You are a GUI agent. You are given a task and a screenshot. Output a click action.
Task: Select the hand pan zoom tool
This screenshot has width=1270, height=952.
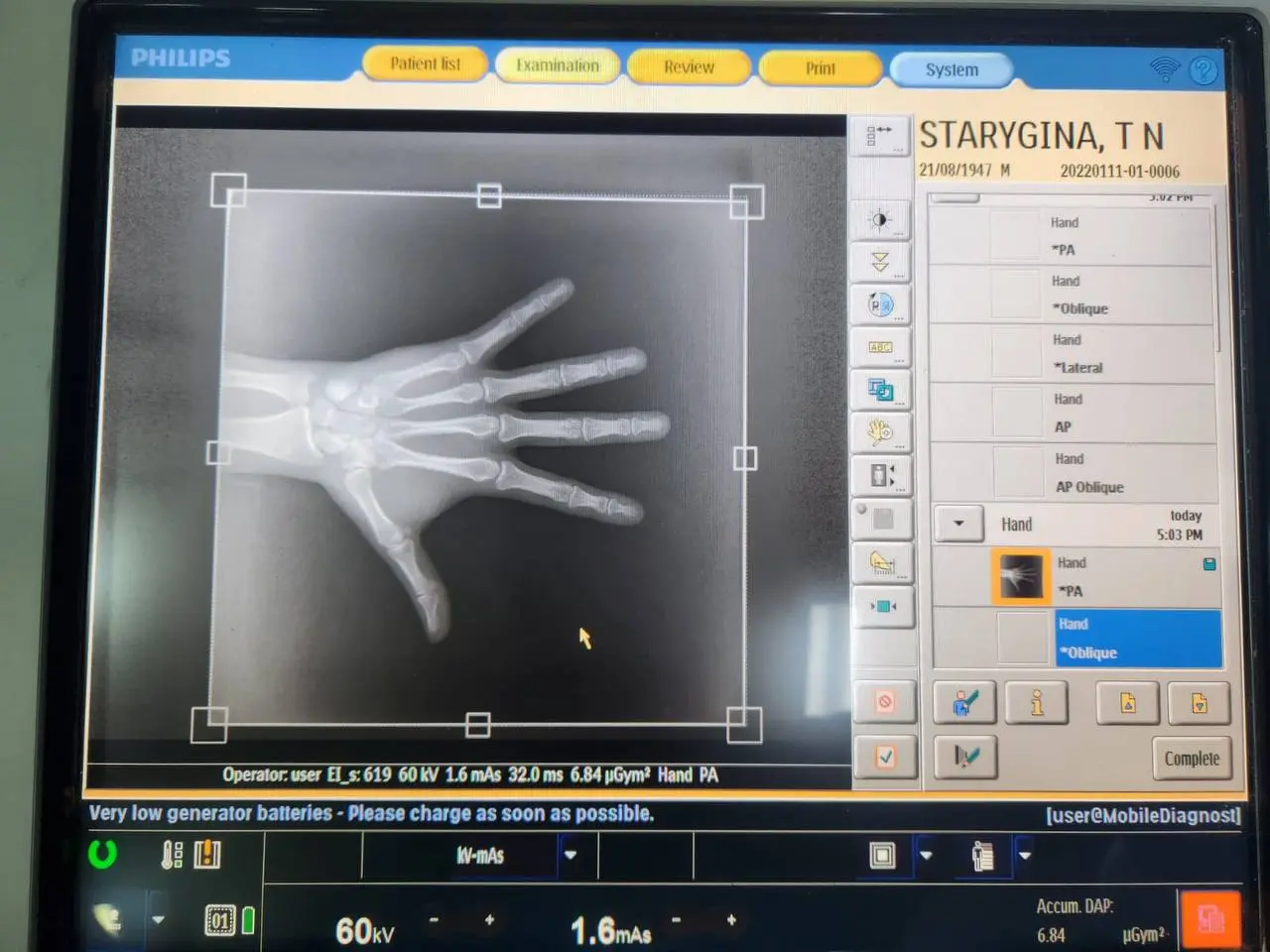(881, 433)
